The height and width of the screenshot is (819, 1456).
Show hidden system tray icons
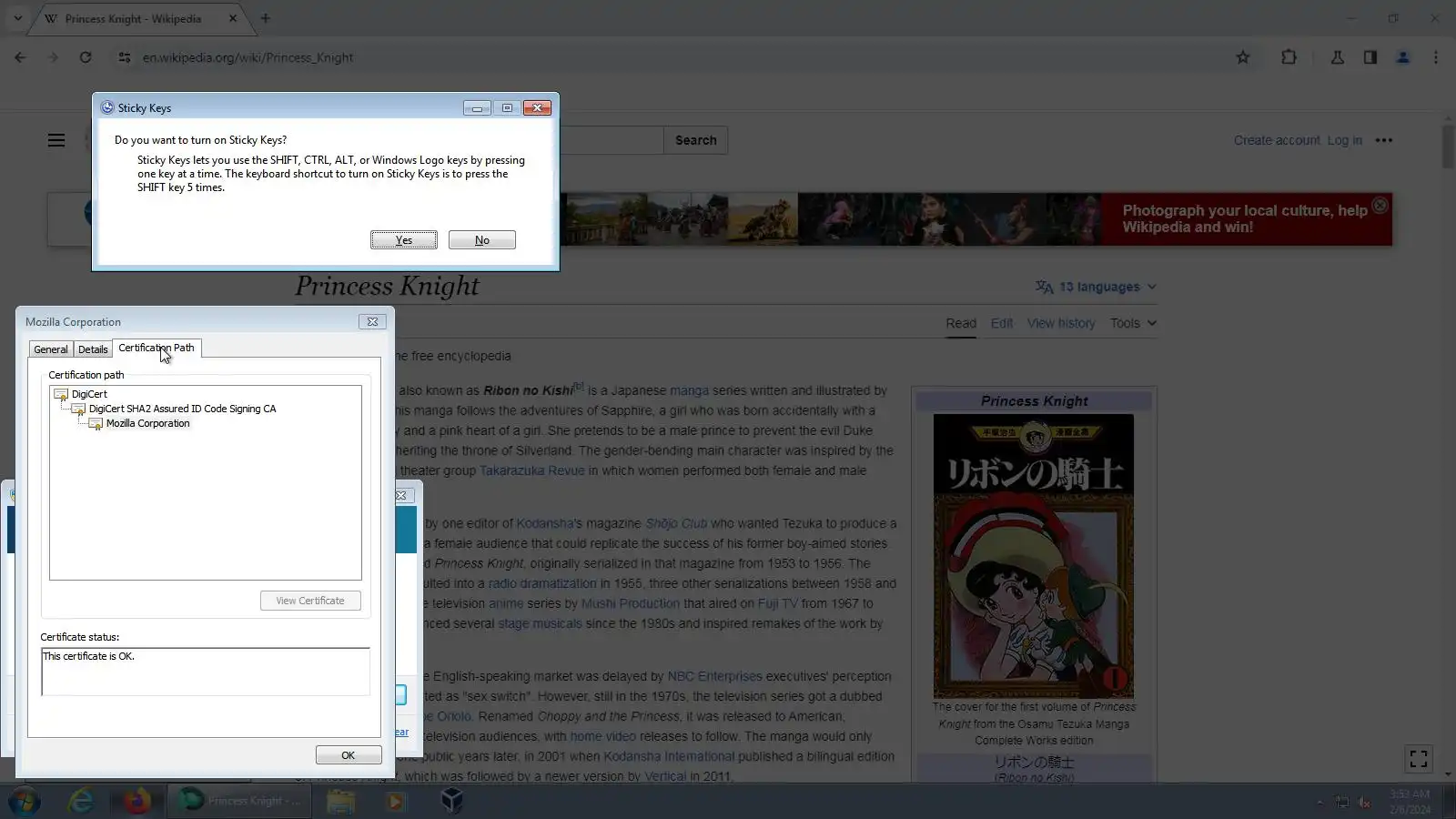pos(1319,803)
